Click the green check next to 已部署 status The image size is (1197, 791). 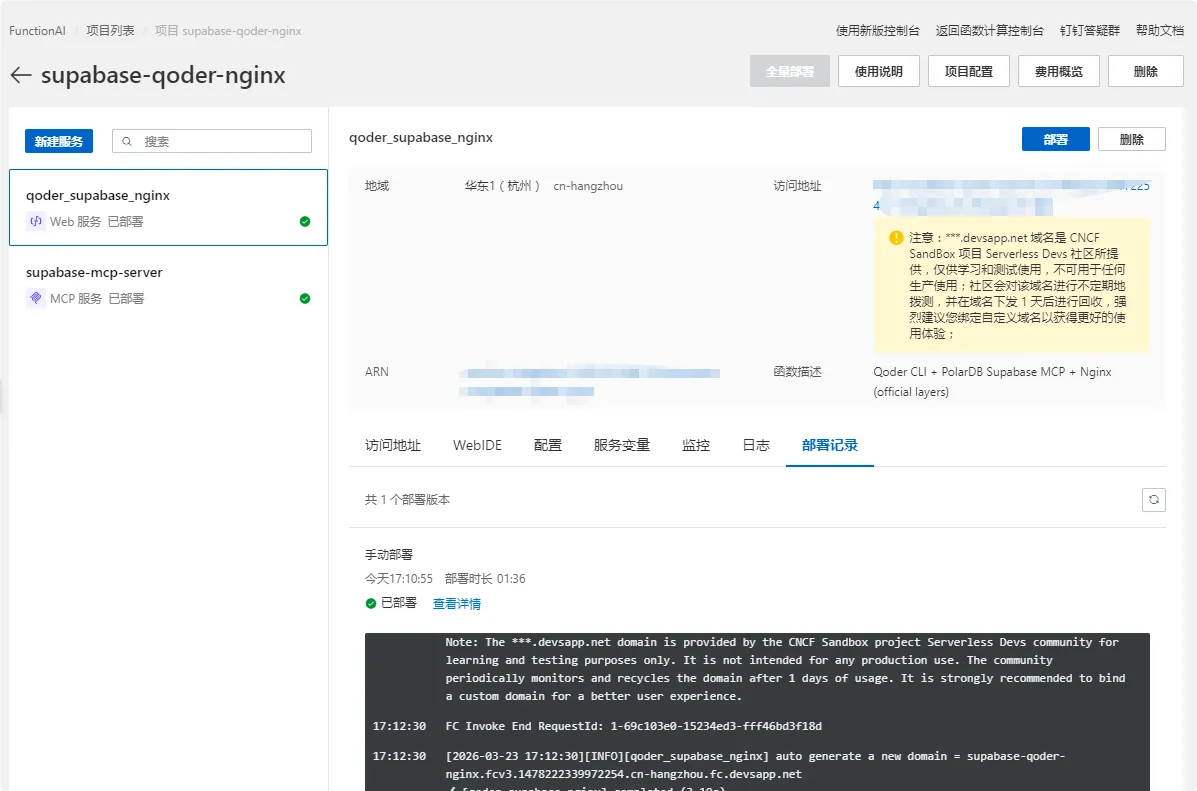click(x=370, y=603)
